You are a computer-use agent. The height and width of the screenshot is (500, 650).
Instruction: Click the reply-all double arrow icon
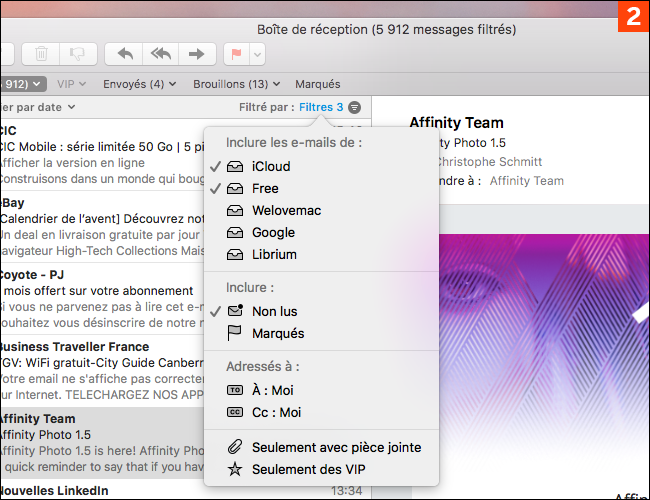click(x=161, y=54)
